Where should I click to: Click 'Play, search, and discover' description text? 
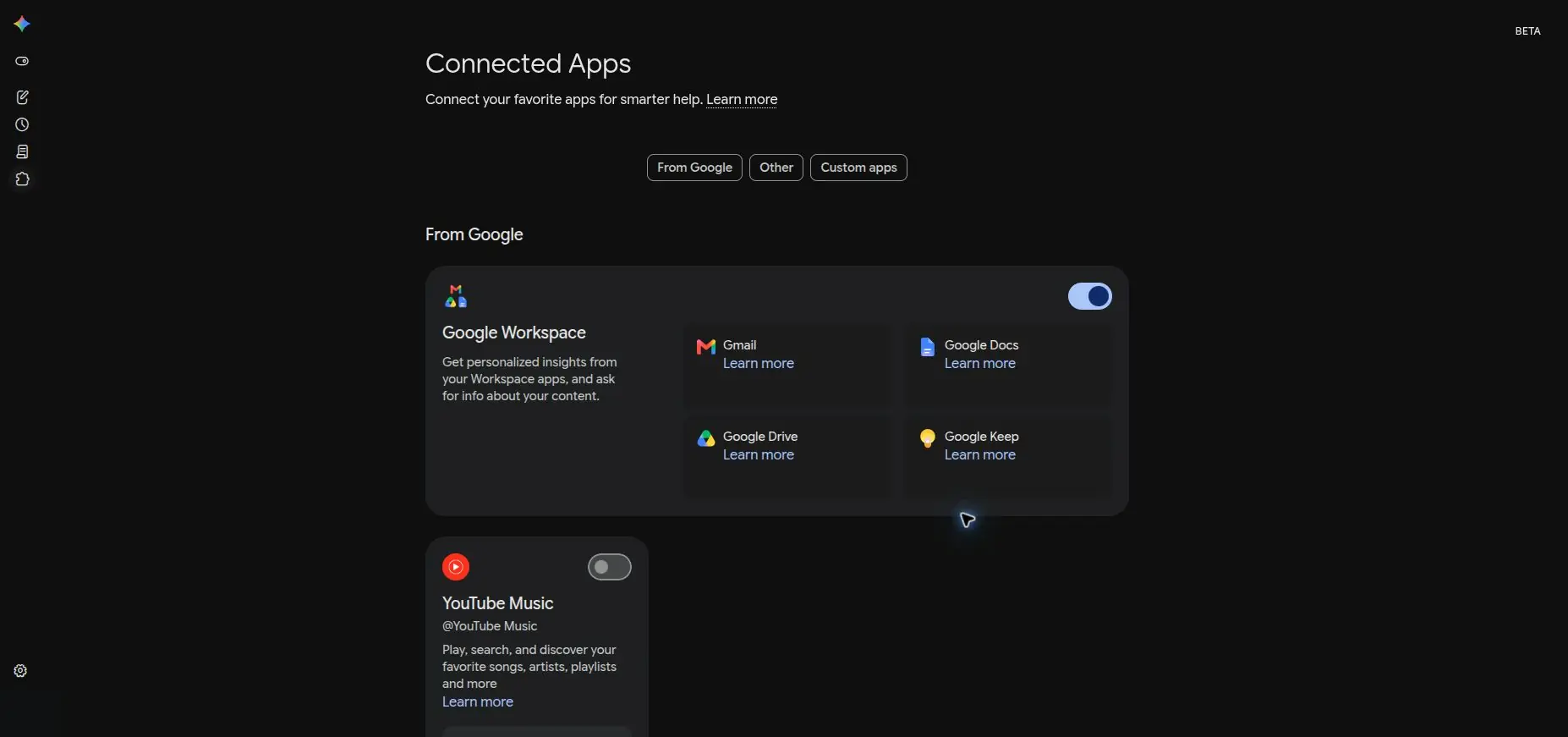click(529, 667)
